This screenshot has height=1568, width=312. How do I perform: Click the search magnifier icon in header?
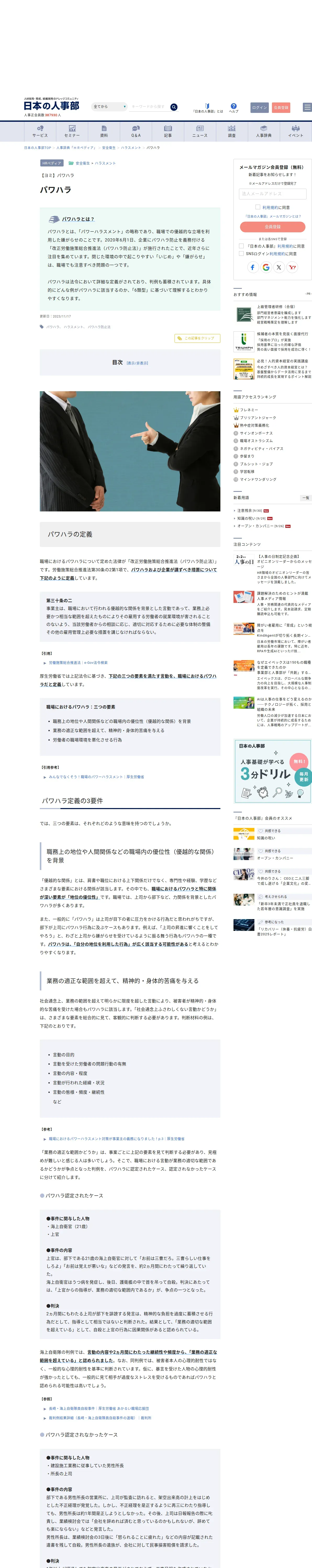pyautogui.click(x=174, y=107)
